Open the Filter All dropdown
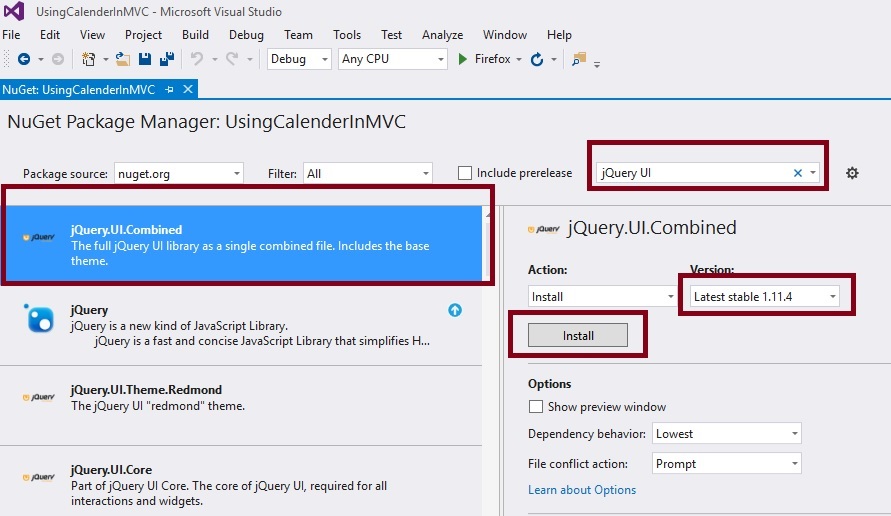Image resolution: width=891 pixels, height=516 pixels. (x=368, y=173)
